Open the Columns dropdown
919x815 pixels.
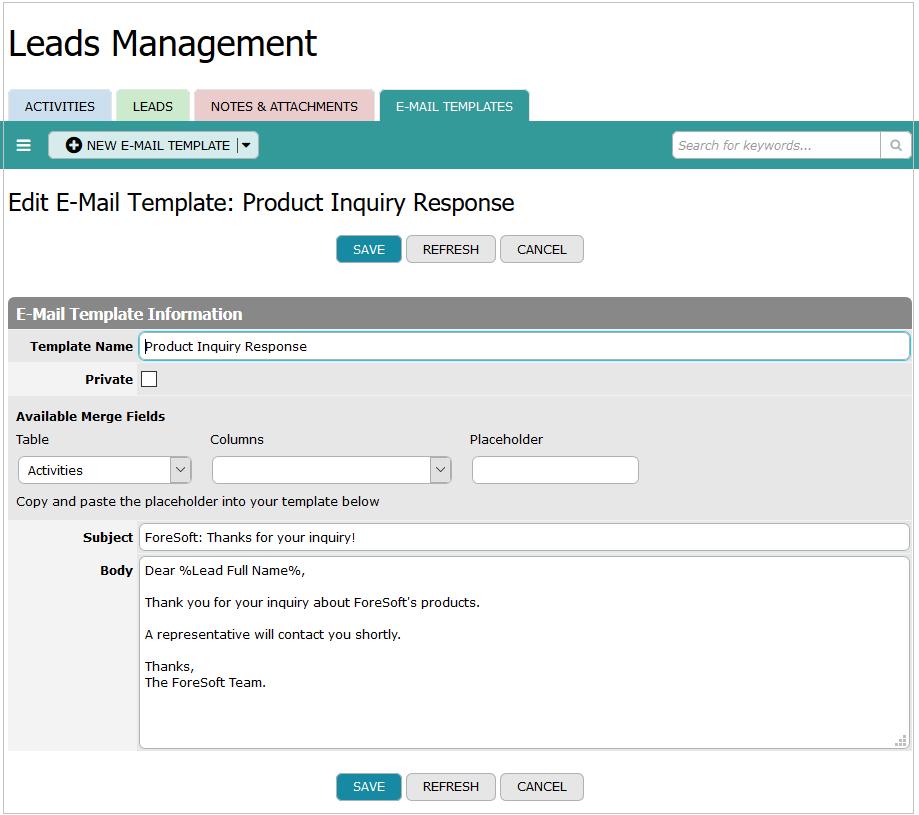point(332,470)
